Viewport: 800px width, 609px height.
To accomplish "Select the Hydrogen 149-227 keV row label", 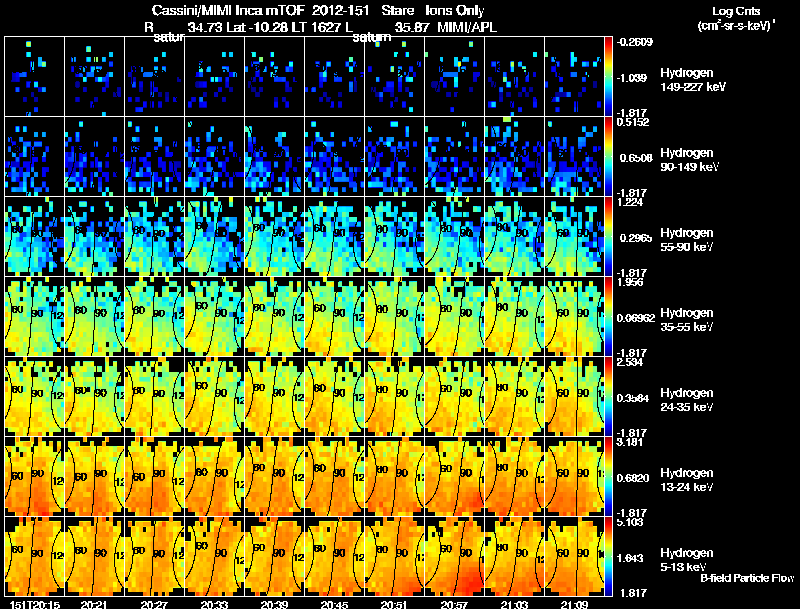I will [692, 80].
